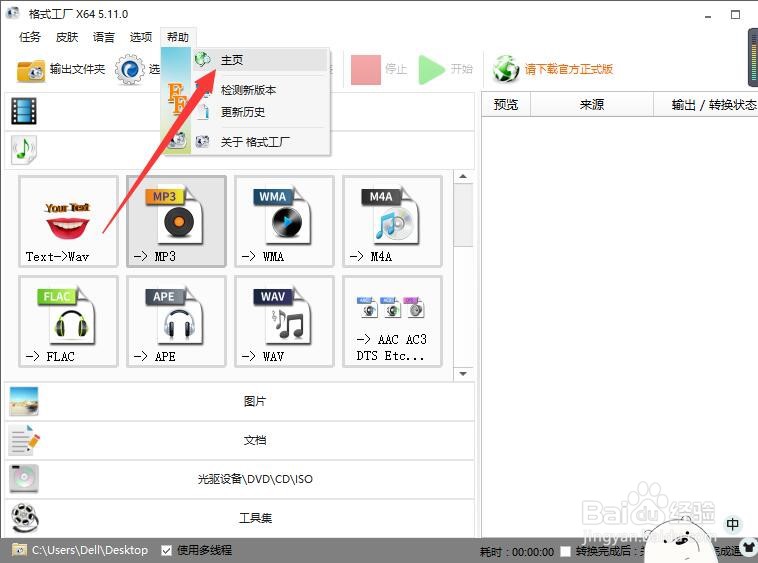The width and height of the screenshot is (758, 563).
Task: Click the options gear icon in toolbar
Action: click(130, 70)
